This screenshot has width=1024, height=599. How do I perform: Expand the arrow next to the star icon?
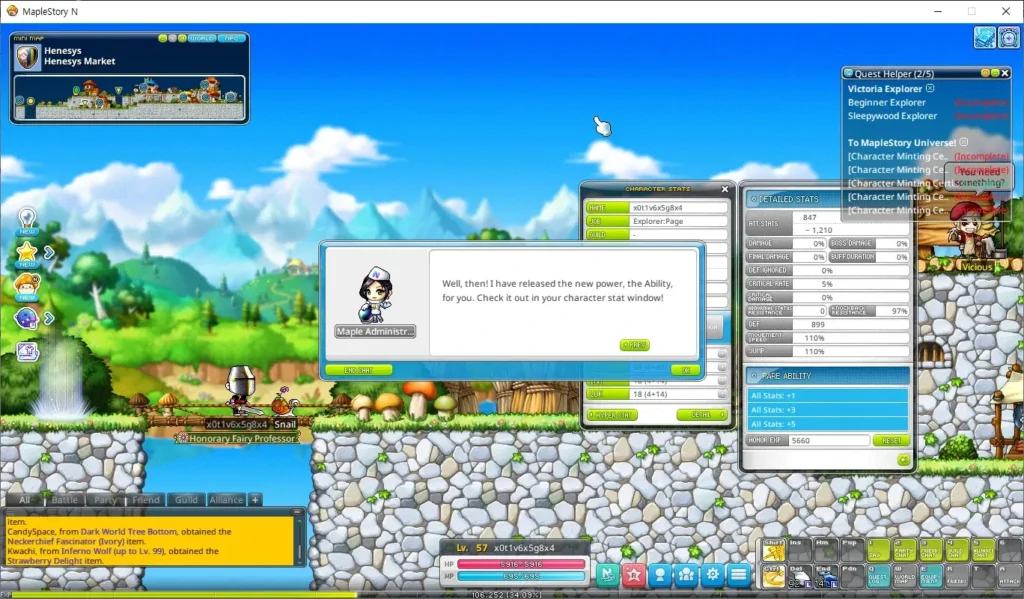49,252
